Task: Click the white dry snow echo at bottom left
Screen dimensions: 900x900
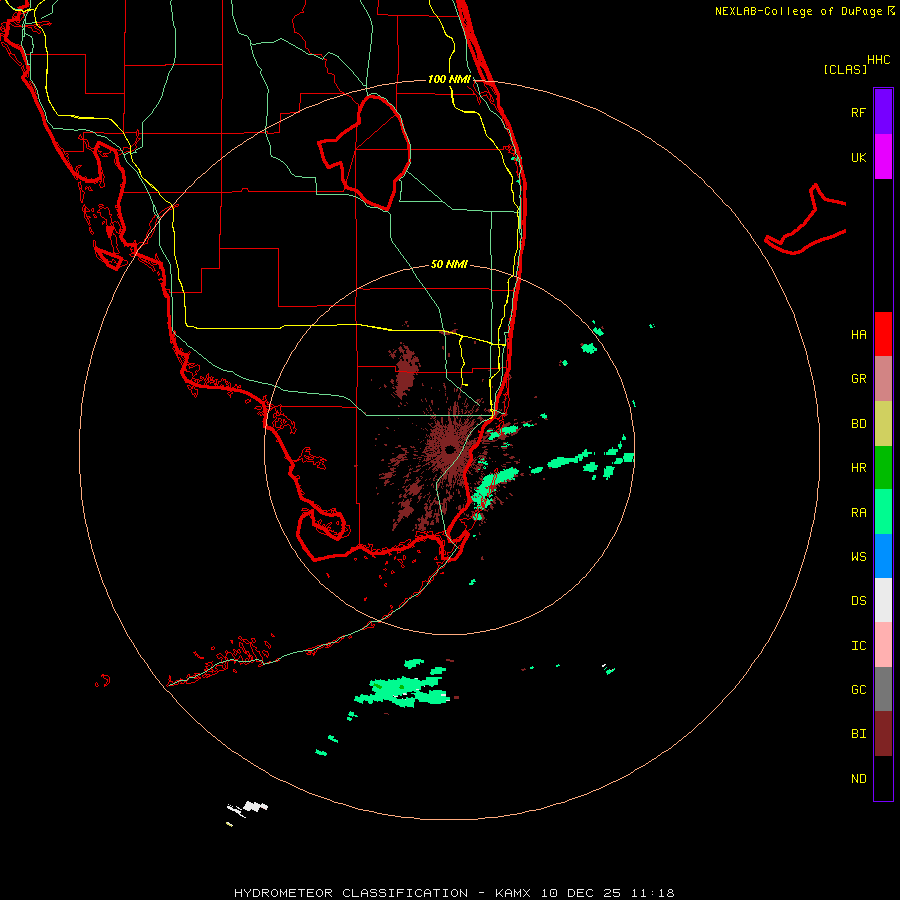Action: [247, 808]
